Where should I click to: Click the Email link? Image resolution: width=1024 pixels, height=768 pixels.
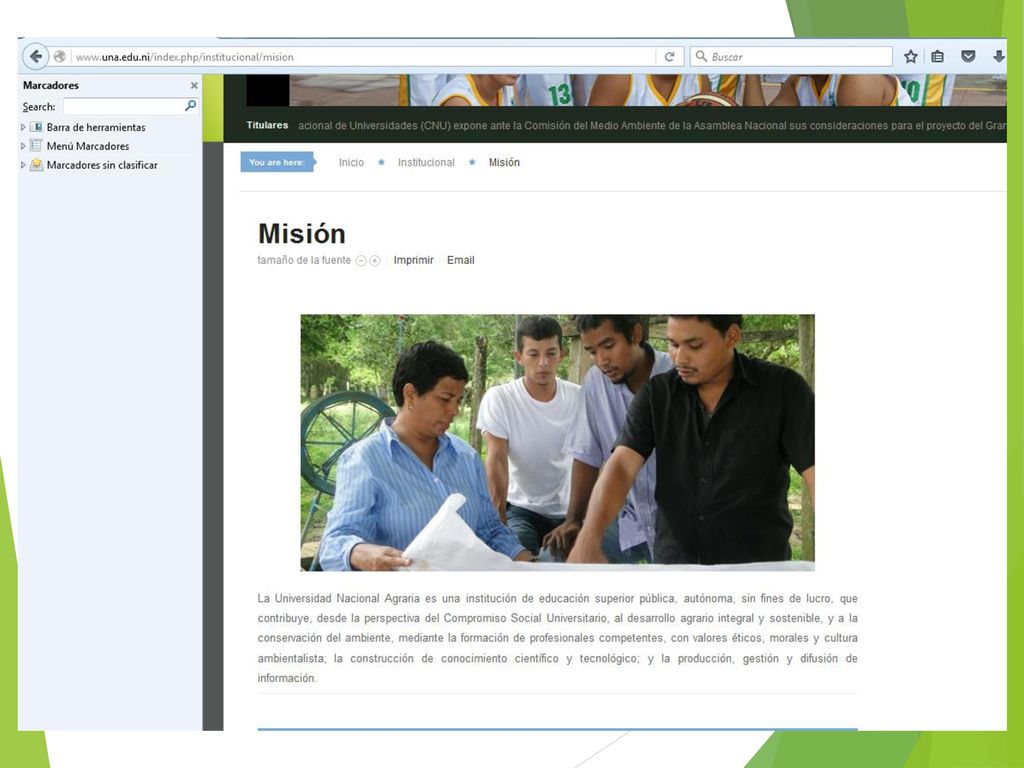tap(460, 260)
